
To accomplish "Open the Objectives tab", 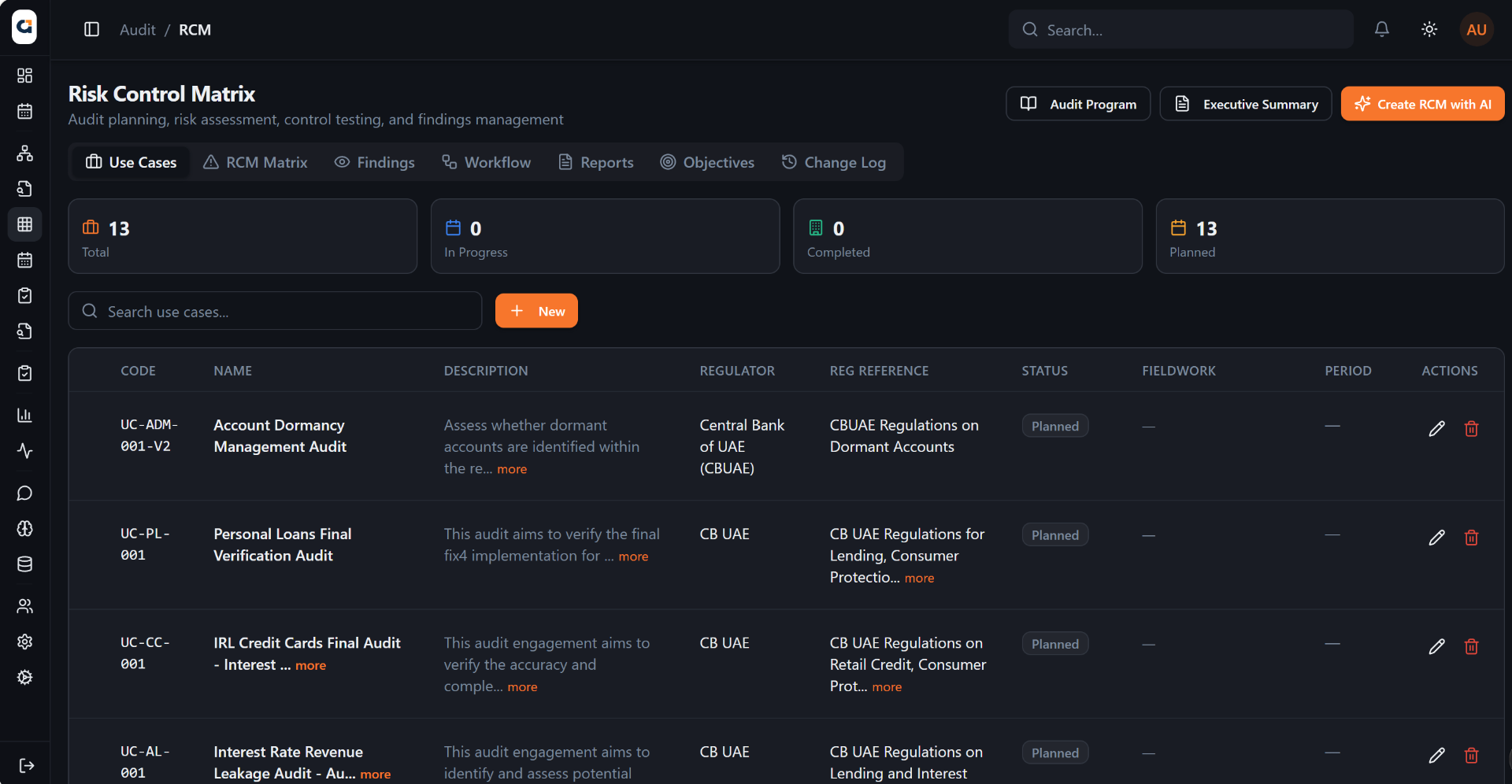I will click(x=707, y=162).
